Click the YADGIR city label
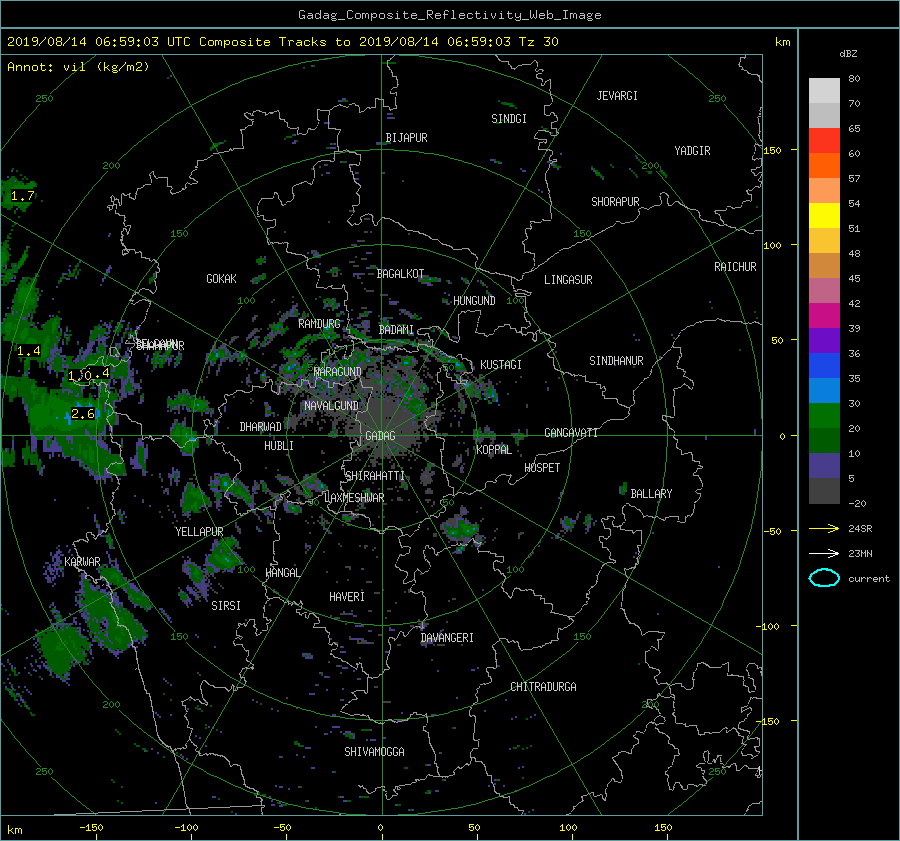Screen dimensions: 900x841 tap(692, 151)
